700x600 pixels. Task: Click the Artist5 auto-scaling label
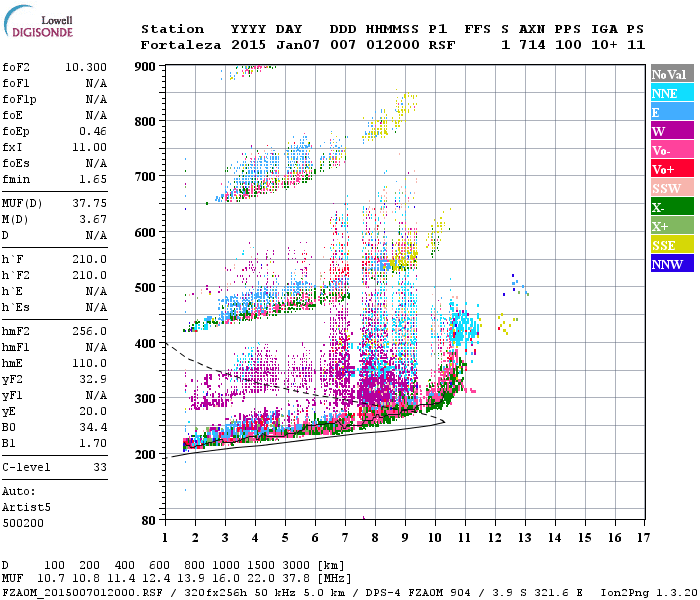click(x=26, y=508)
